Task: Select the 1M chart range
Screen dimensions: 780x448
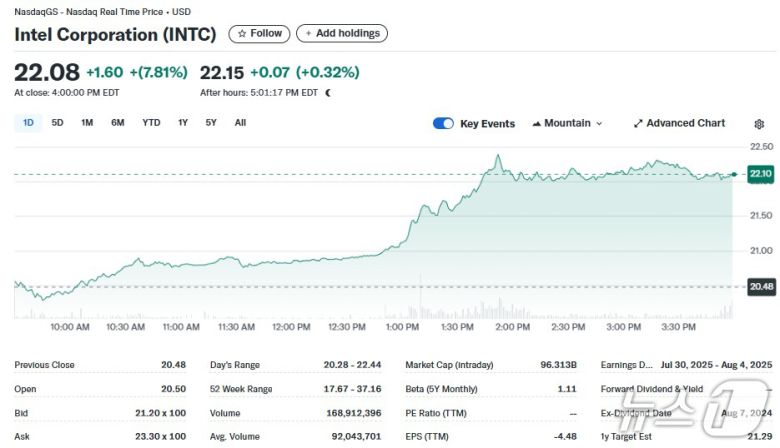Action: click(x=87, y=123)
